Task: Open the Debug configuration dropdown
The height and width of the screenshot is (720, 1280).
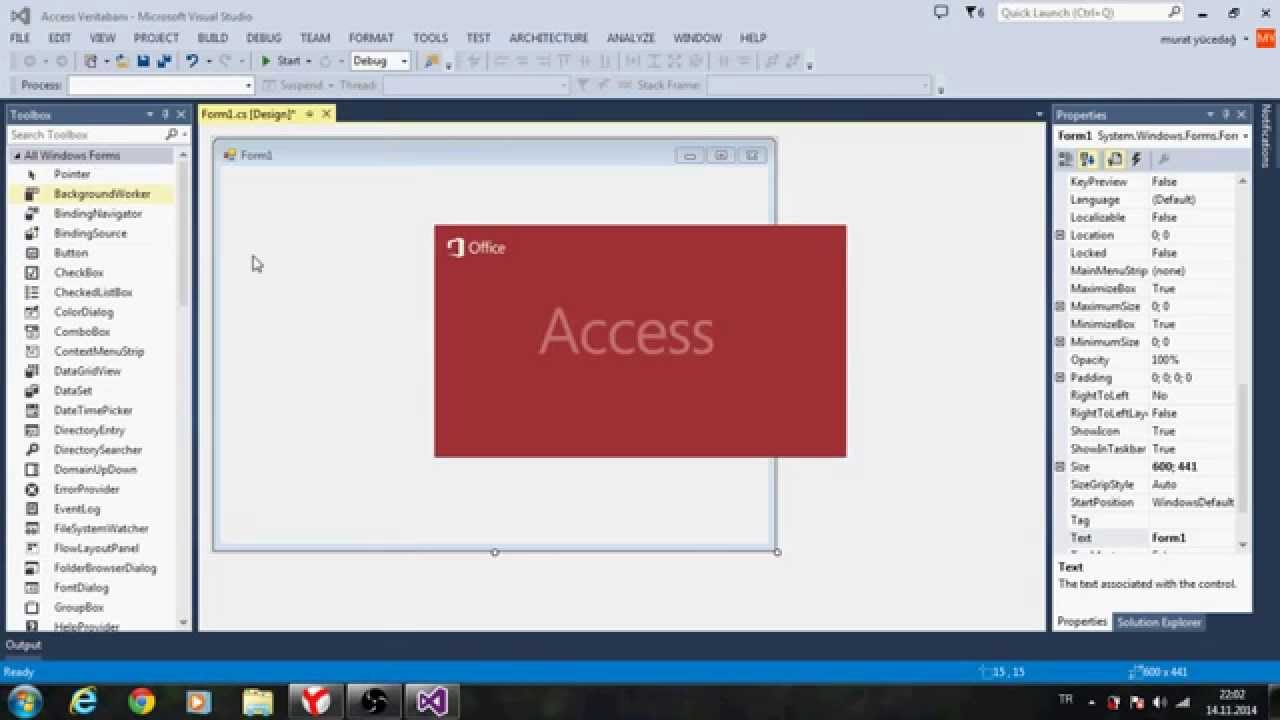Action: point(380,61)
